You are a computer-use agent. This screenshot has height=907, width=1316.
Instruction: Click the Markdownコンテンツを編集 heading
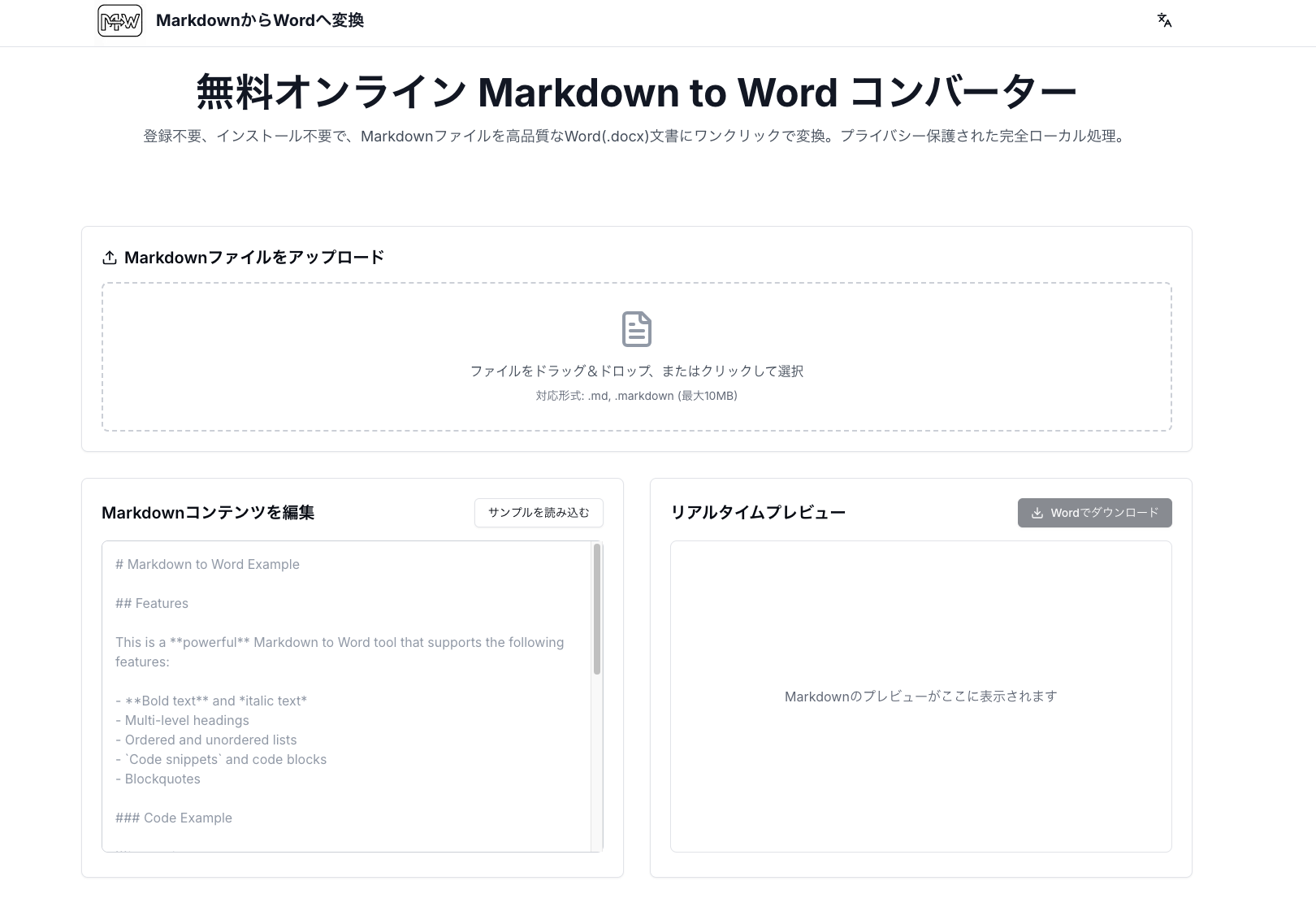(x=208, y=513)
